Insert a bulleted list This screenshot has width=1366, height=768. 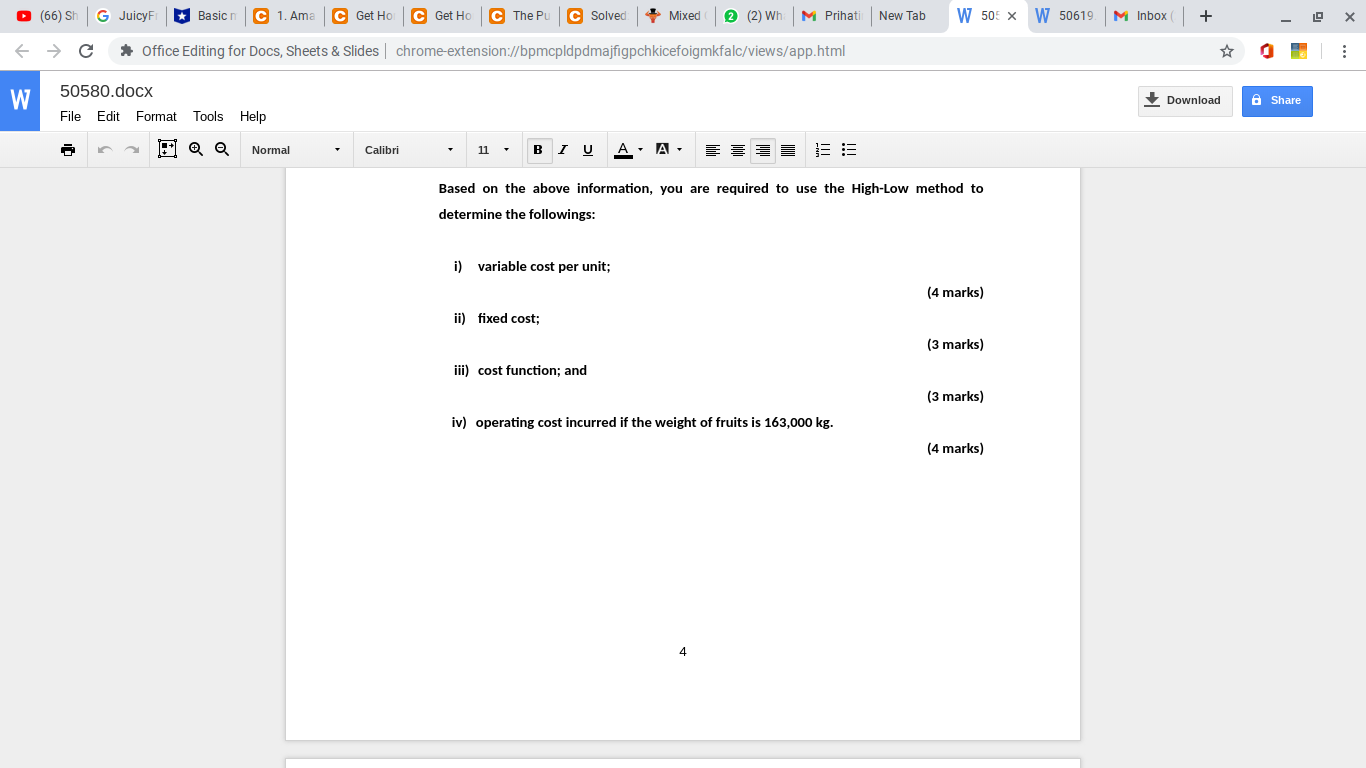click(x=849, y=150)
